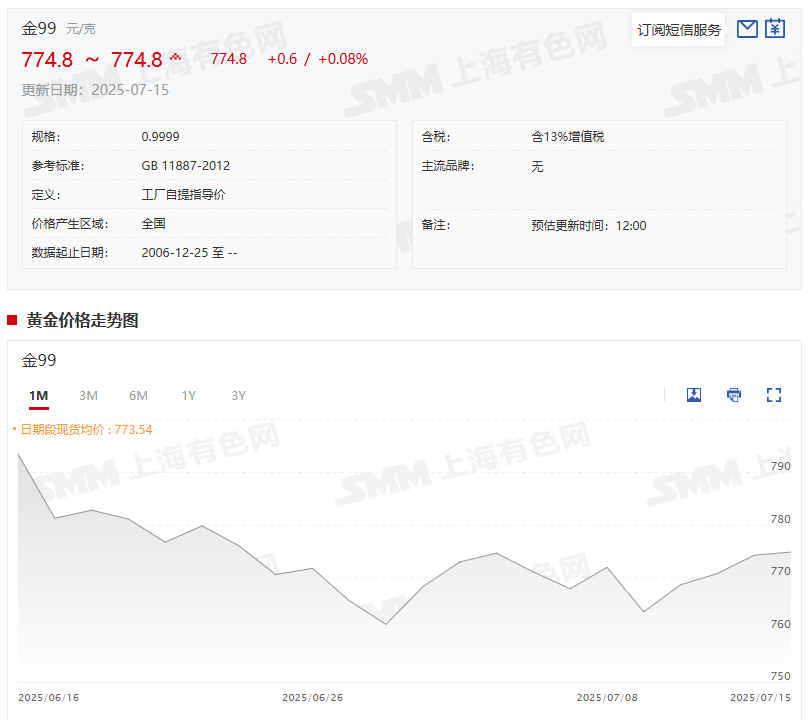808x720 pixels.
Task: Click the 金99 chart title
Action: pos(39,360)
